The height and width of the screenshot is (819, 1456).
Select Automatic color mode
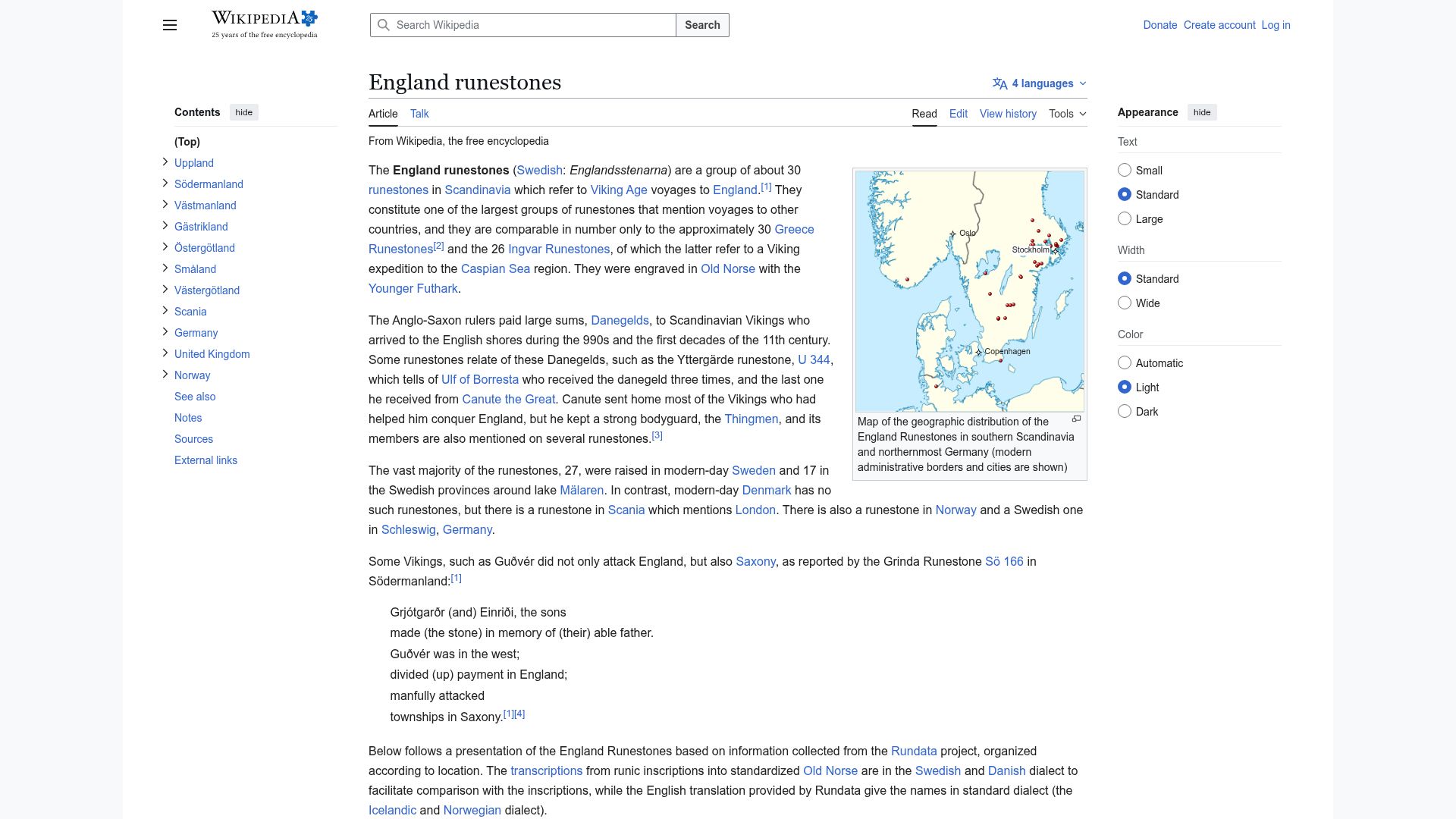pyautogui.click(x=1125, y=362)
